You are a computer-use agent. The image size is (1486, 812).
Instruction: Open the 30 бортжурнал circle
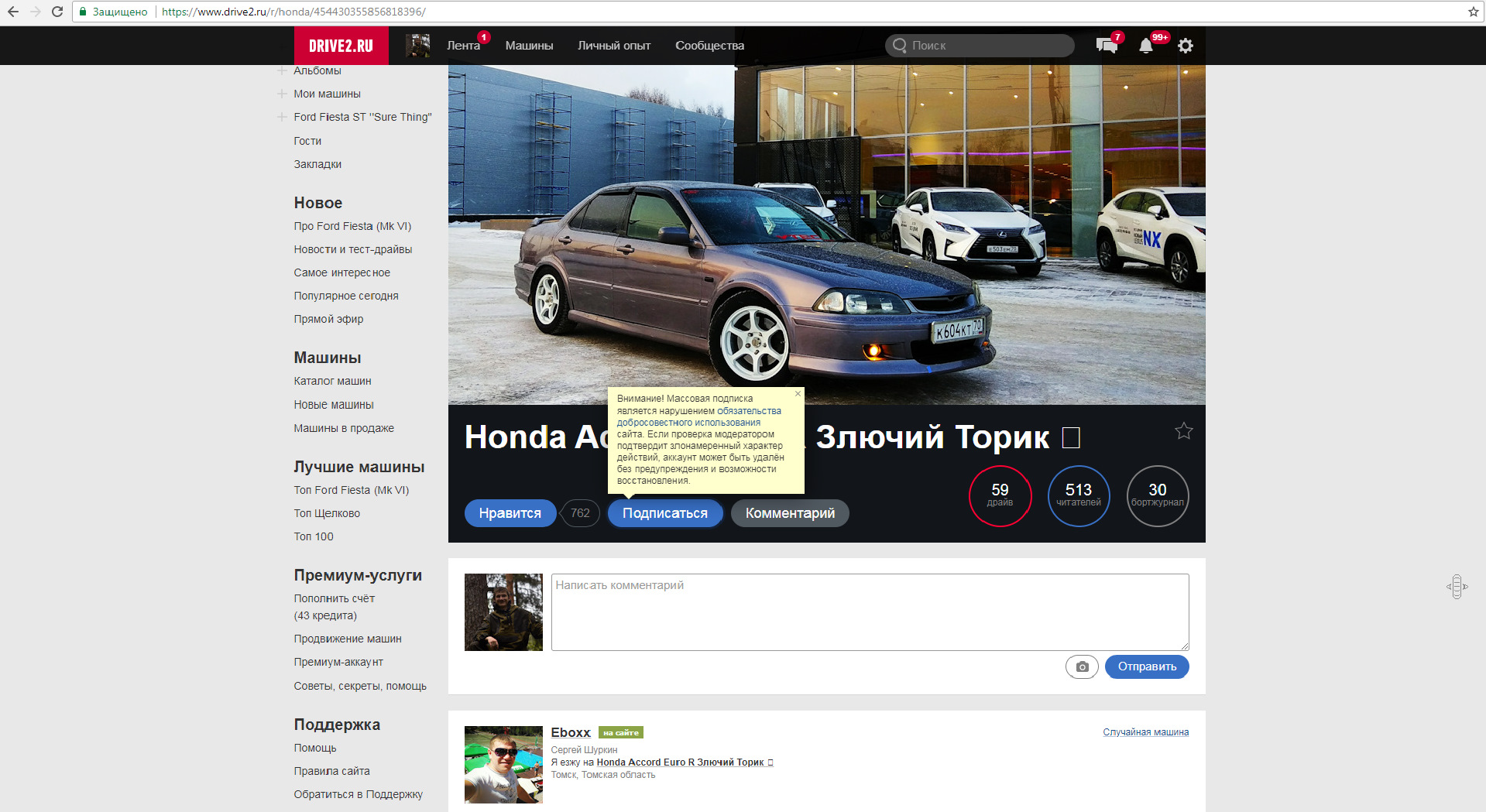(1158, 496)
